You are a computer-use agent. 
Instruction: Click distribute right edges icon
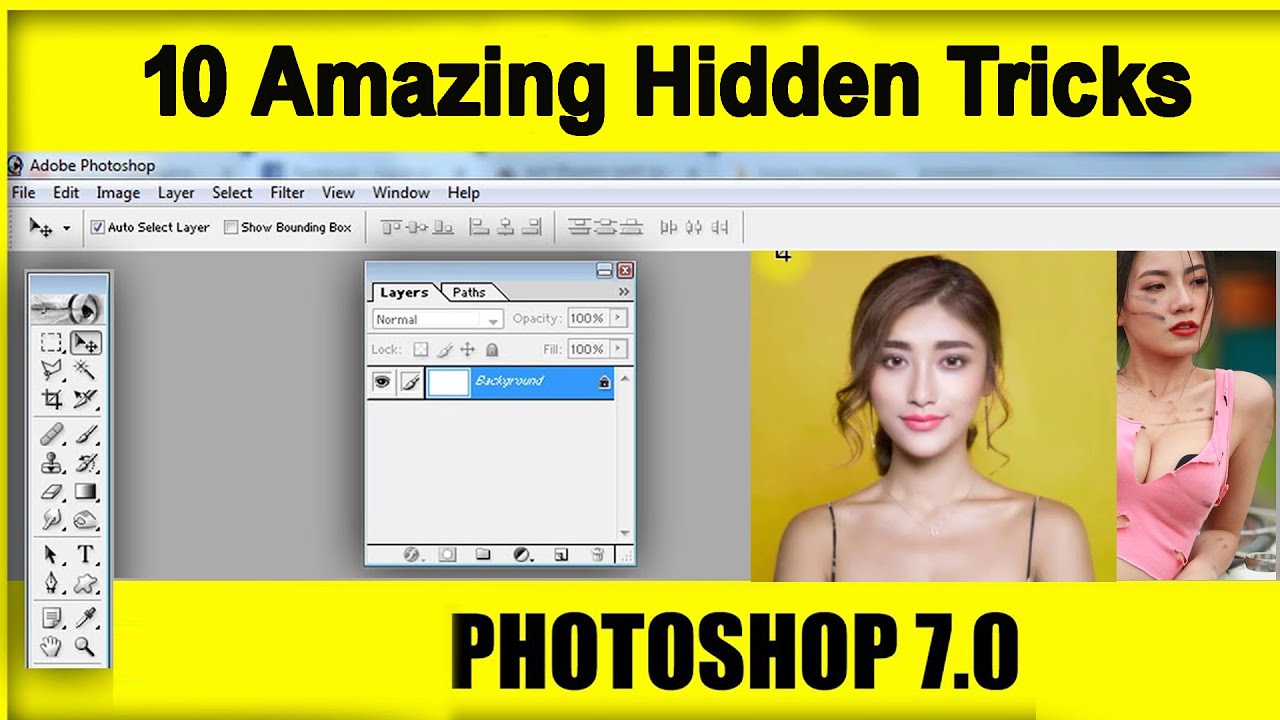coord(720,227)
